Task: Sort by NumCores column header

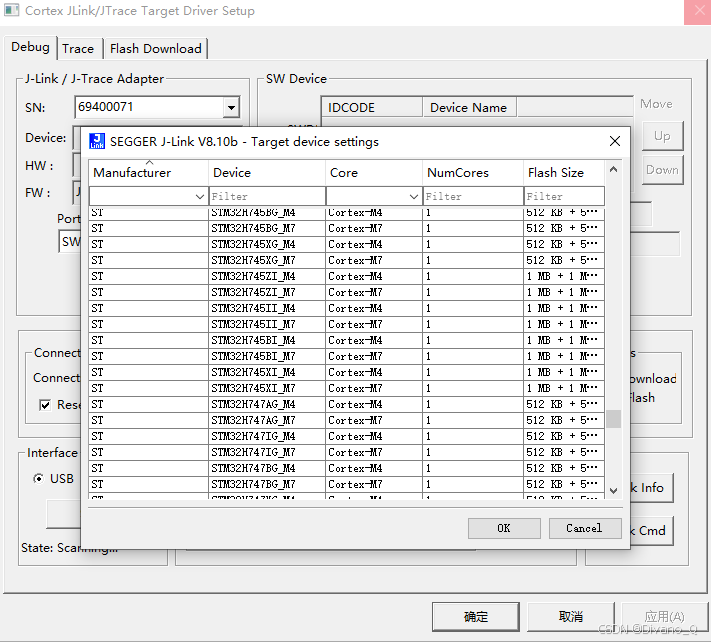Action: (473, 173)
